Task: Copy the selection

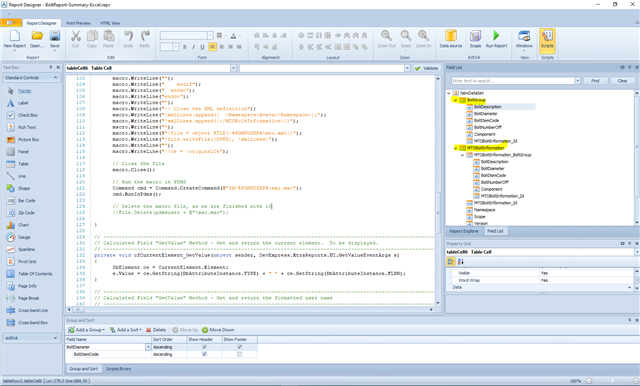Action: [x=92, y=39]
